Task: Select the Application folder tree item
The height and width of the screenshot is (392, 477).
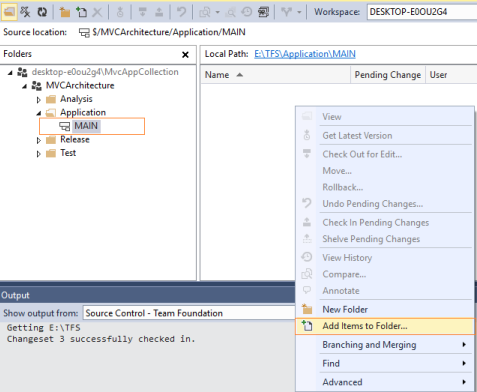Action: click(83, 112)
